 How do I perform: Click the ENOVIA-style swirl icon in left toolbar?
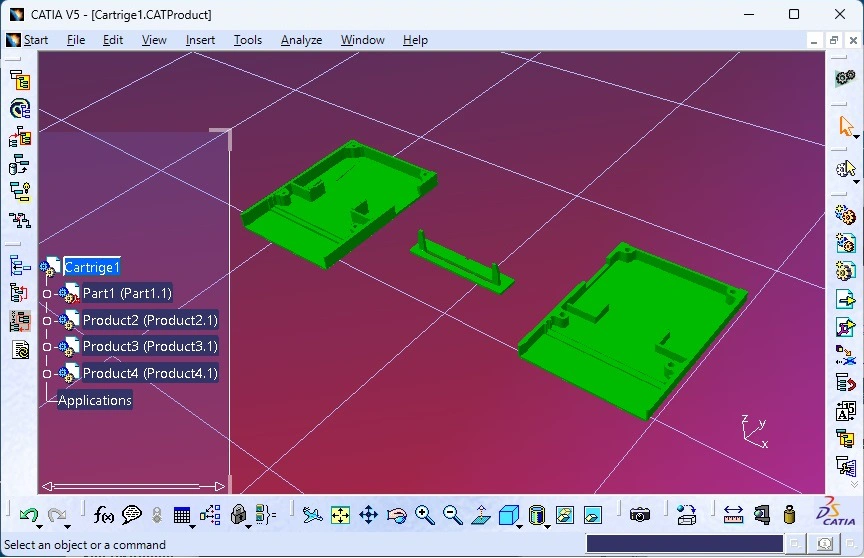click(20, 109)
